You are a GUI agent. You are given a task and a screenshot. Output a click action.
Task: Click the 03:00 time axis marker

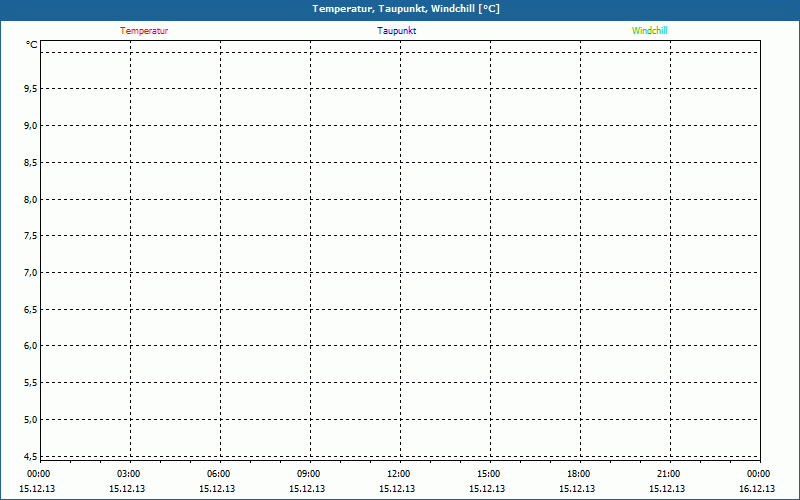[129, 474]
